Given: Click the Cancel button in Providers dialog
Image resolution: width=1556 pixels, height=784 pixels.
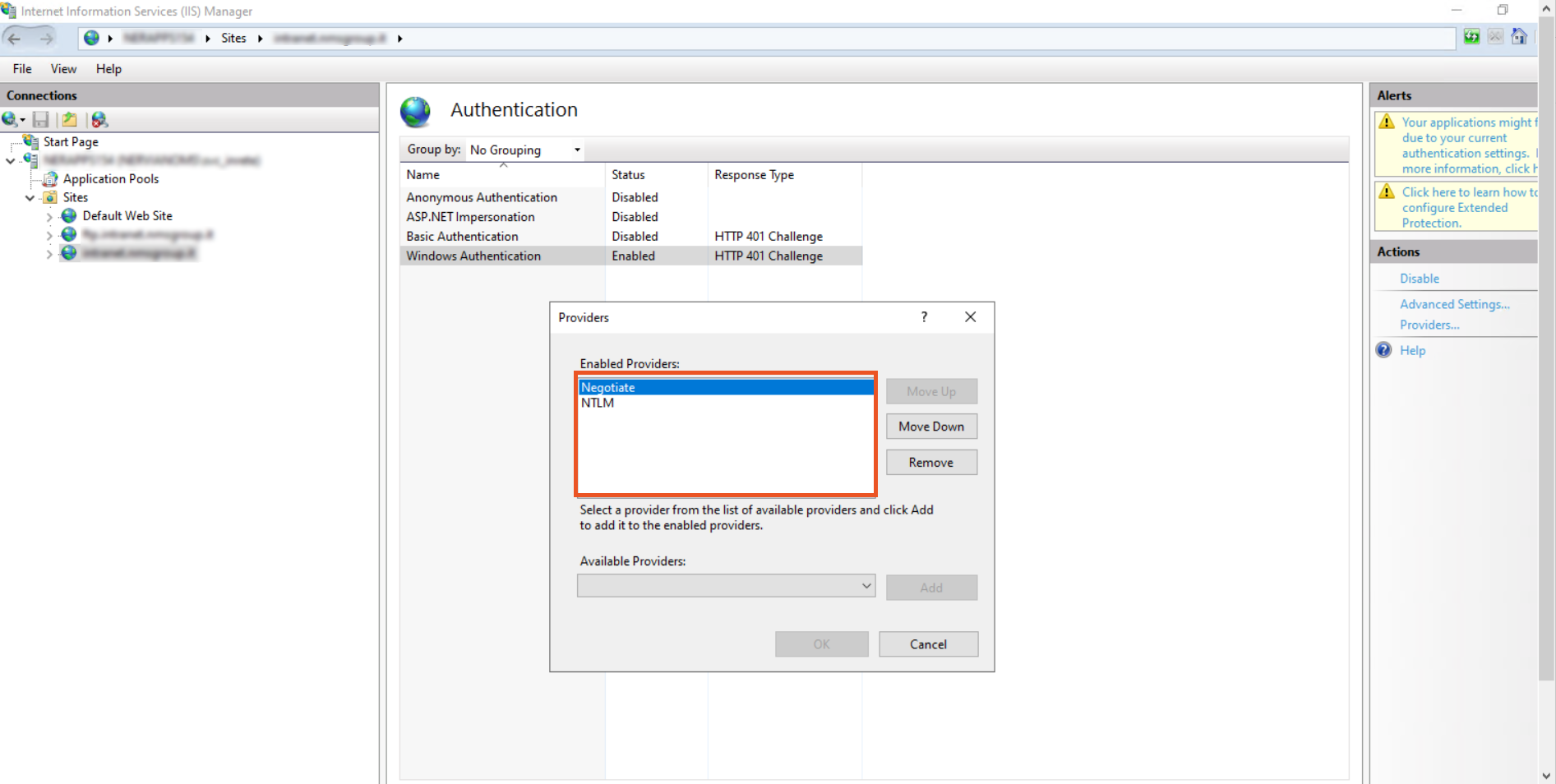Looking at the screenshot, I should [x=928, y=644].
